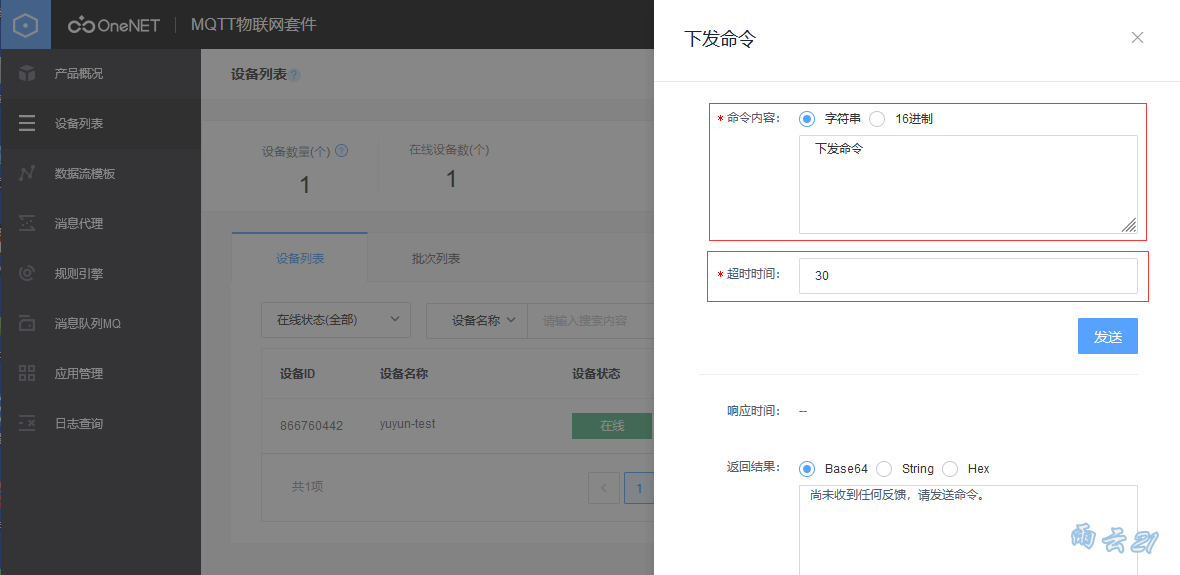Click the 共1项 total count text

tap(308, 486)
